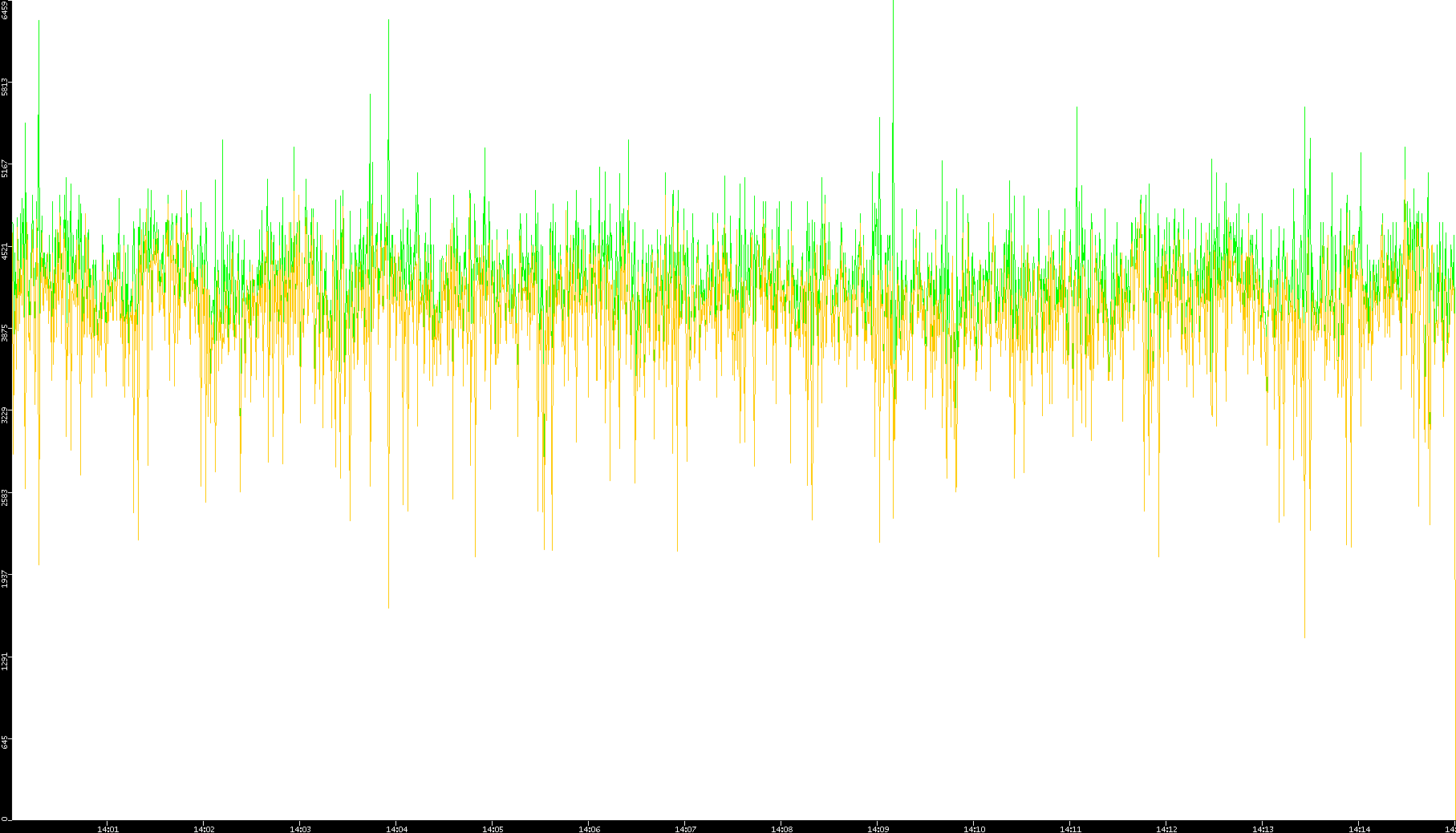The height and width of the screenshot is (833, 1456).
Task: Select the 14:14 time axis label
Action: click(1359, 829)
